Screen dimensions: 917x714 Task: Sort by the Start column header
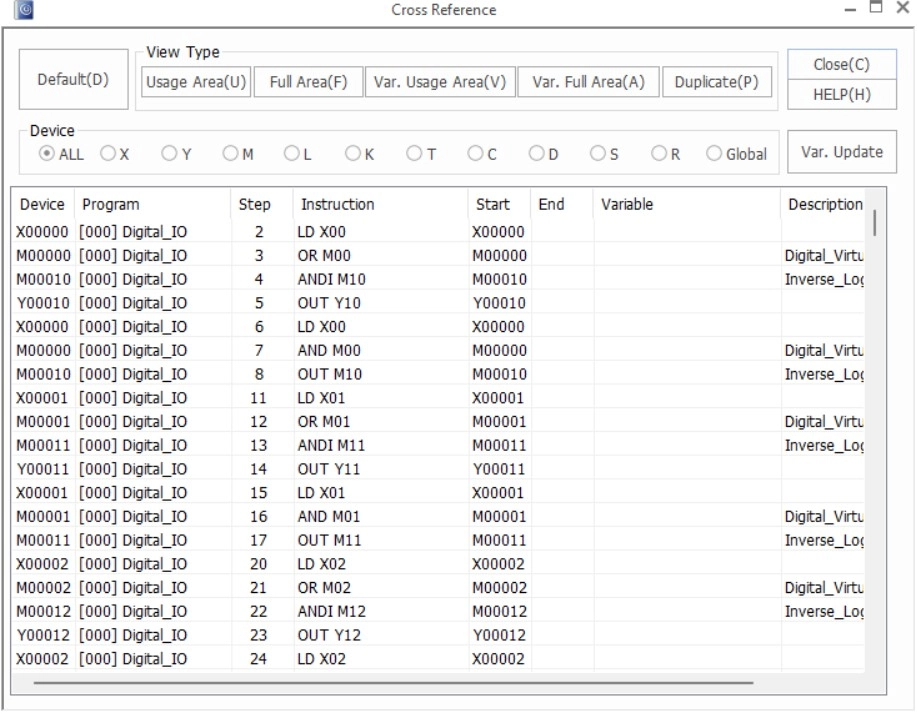499,204
